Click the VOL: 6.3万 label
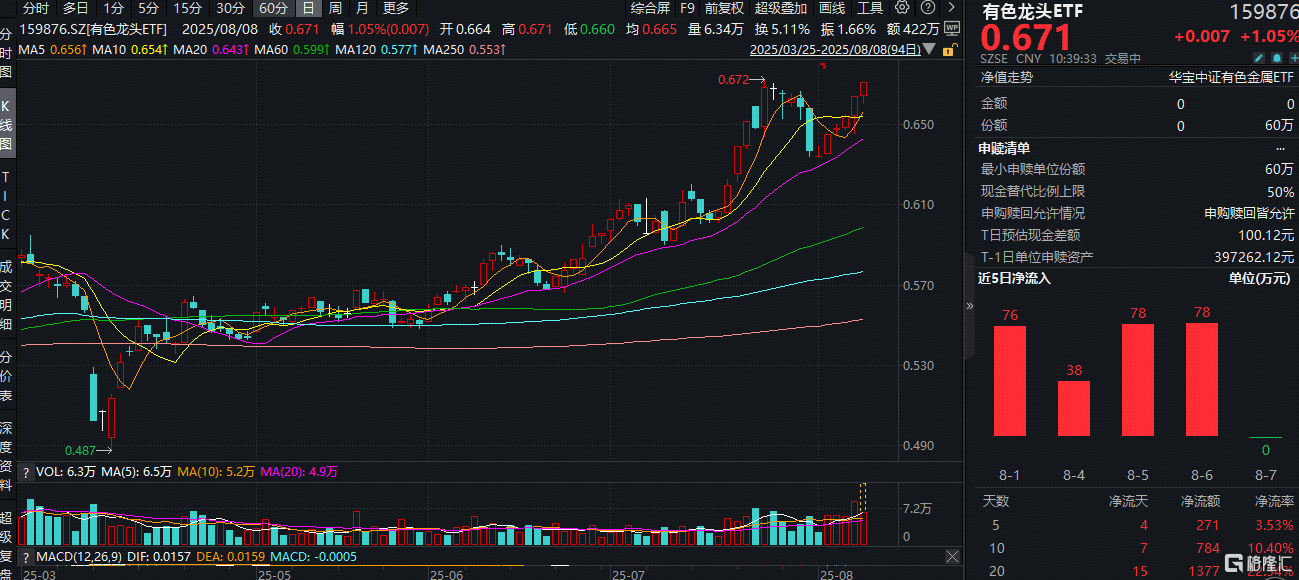The image size is (1299, 580). (66, 472)
